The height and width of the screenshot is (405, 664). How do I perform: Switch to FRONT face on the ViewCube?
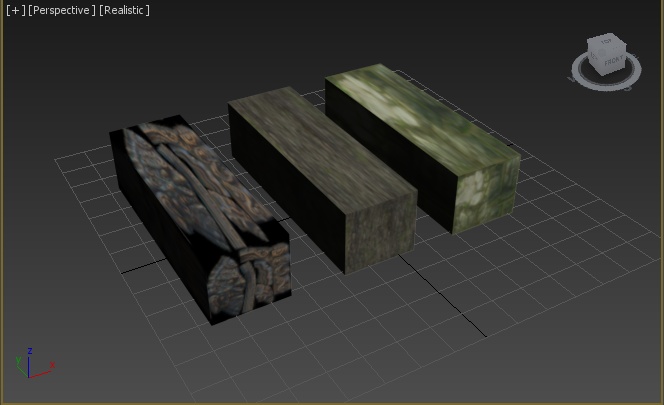[615, 61]
